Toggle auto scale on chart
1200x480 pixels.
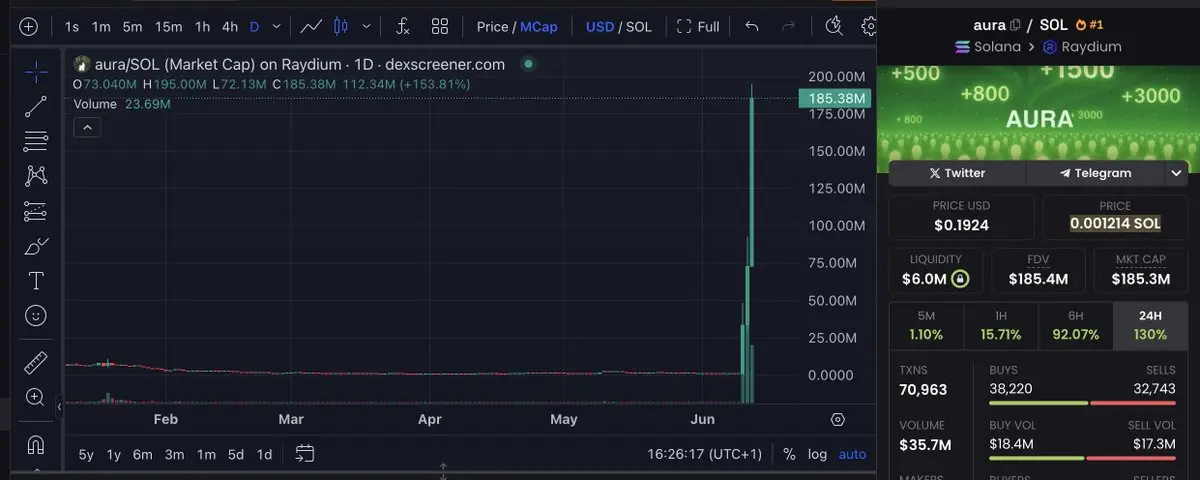(852, 454)
